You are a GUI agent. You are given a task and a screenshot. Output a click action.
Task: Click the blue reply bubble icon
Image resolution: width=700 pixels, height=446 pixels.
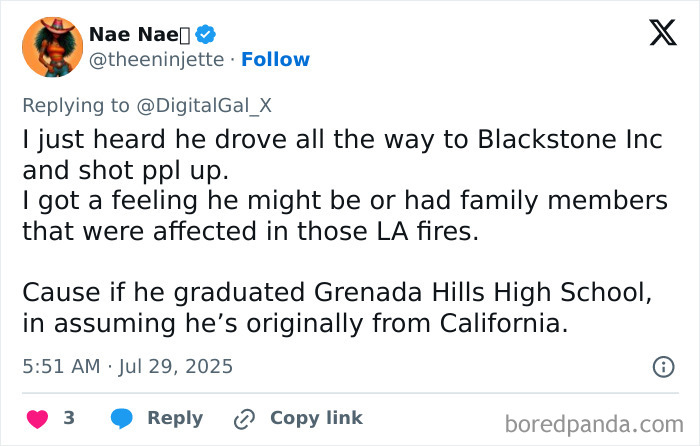click(122, 418)
